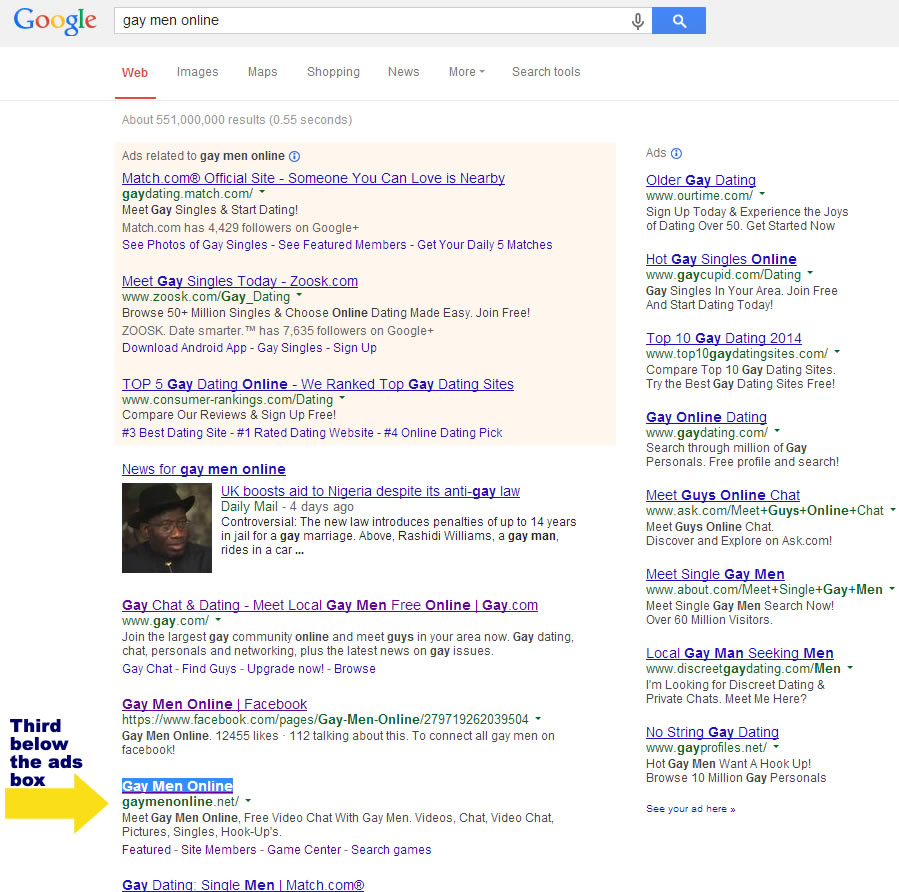The image size is (899, 892).
Task: Click the microphone voice search icon
Action: tap(638, 21)
